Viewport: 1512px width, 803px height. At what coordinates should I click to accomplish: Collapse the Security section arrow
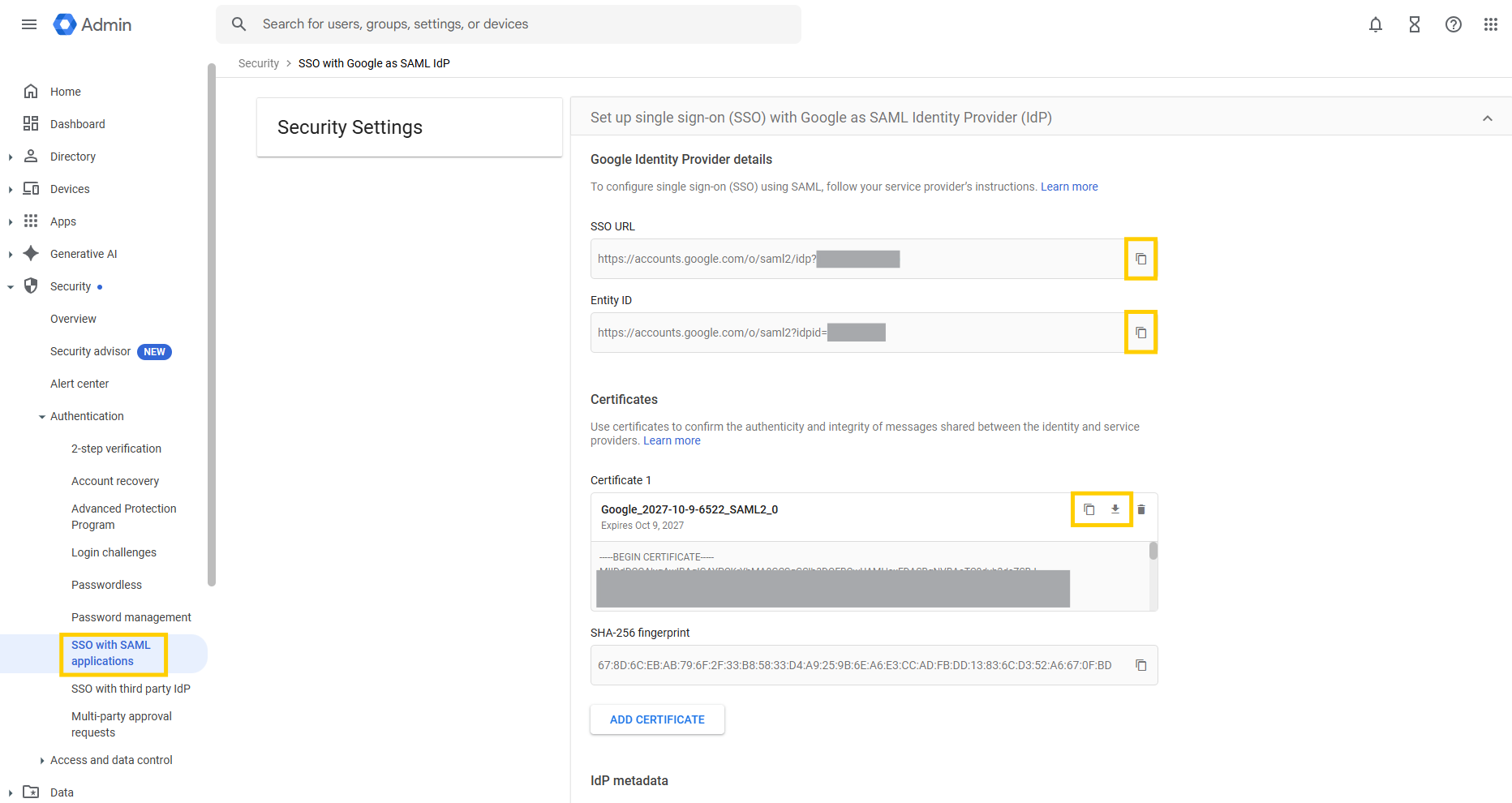click(x=10, y=287)
